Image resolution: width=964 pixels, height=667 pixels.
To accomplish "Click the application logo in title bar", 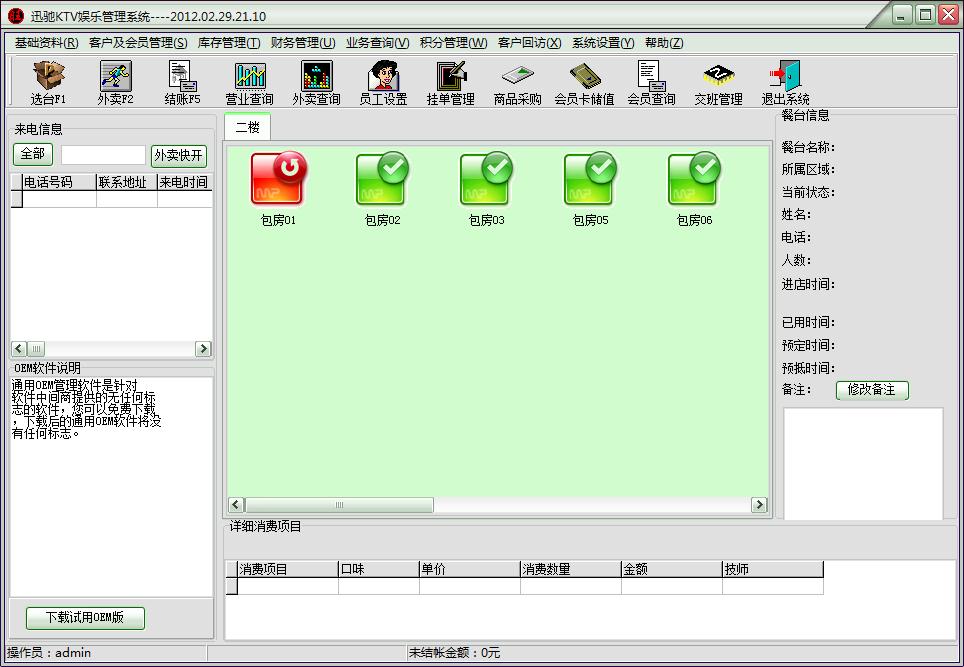I will (x=17, y=16).
